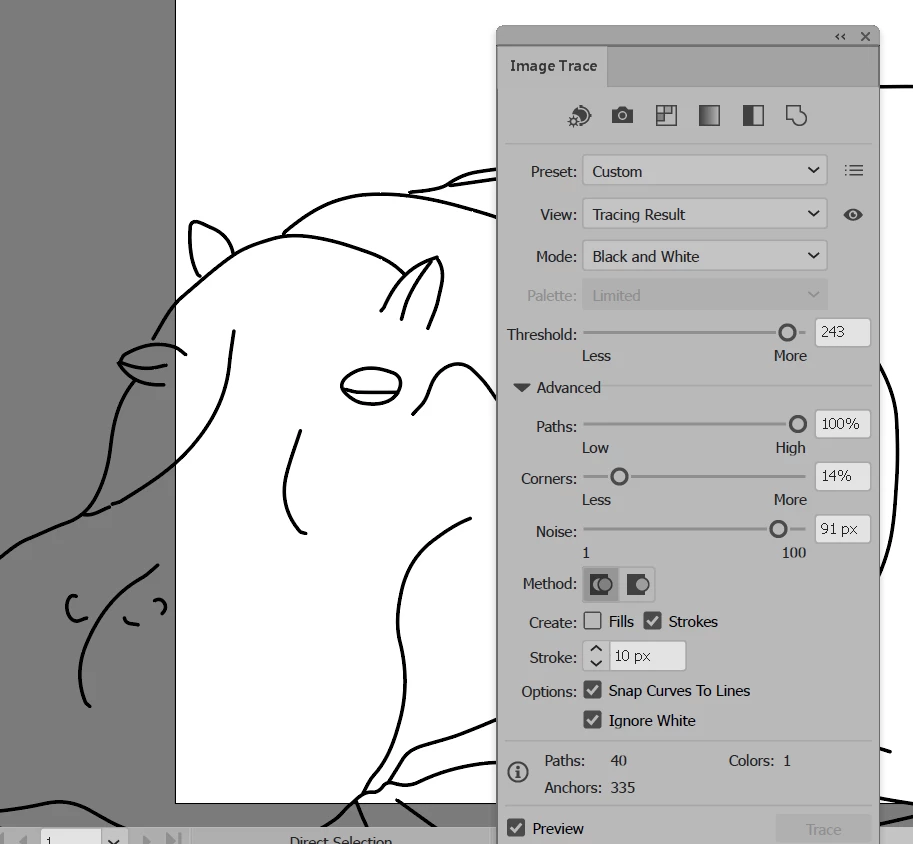Screen dimensions: 913x844
Task: Apply the Low Color preset icon
Action: click(x=666, y=115)
